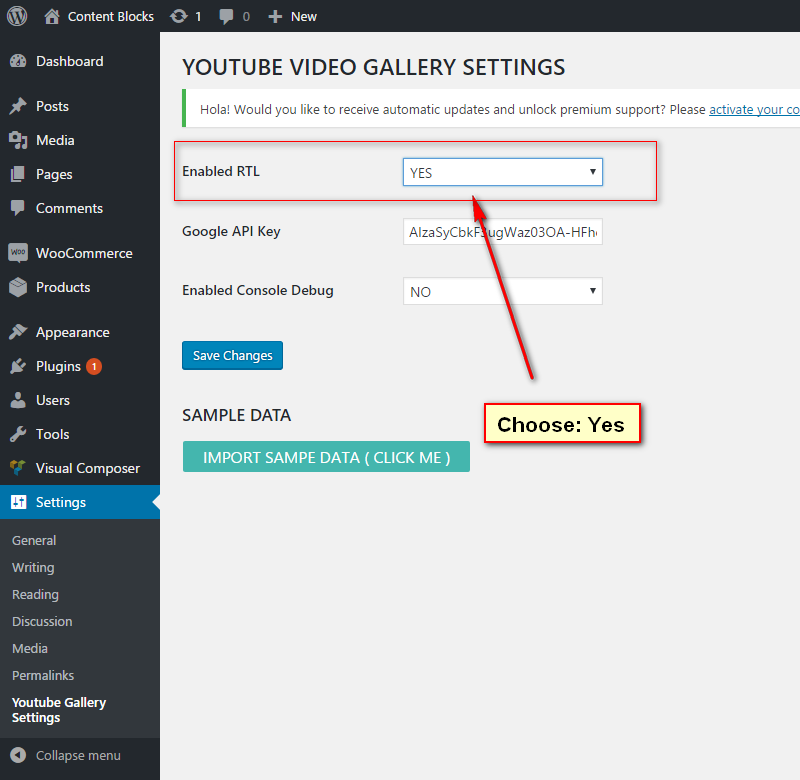Click the Collapse menu arrow icon
Image resolution: width=800 pixels, height=780 pixels.
click(x=18, y=755)
